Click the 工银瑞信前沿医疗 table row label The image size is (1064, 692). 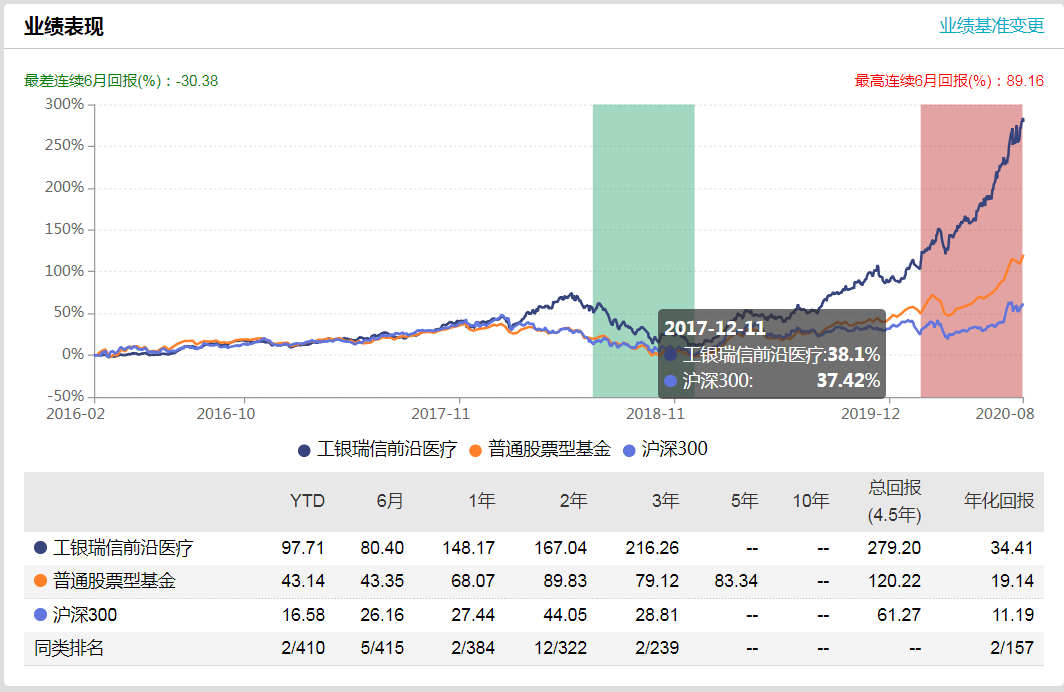pos(124,547)
